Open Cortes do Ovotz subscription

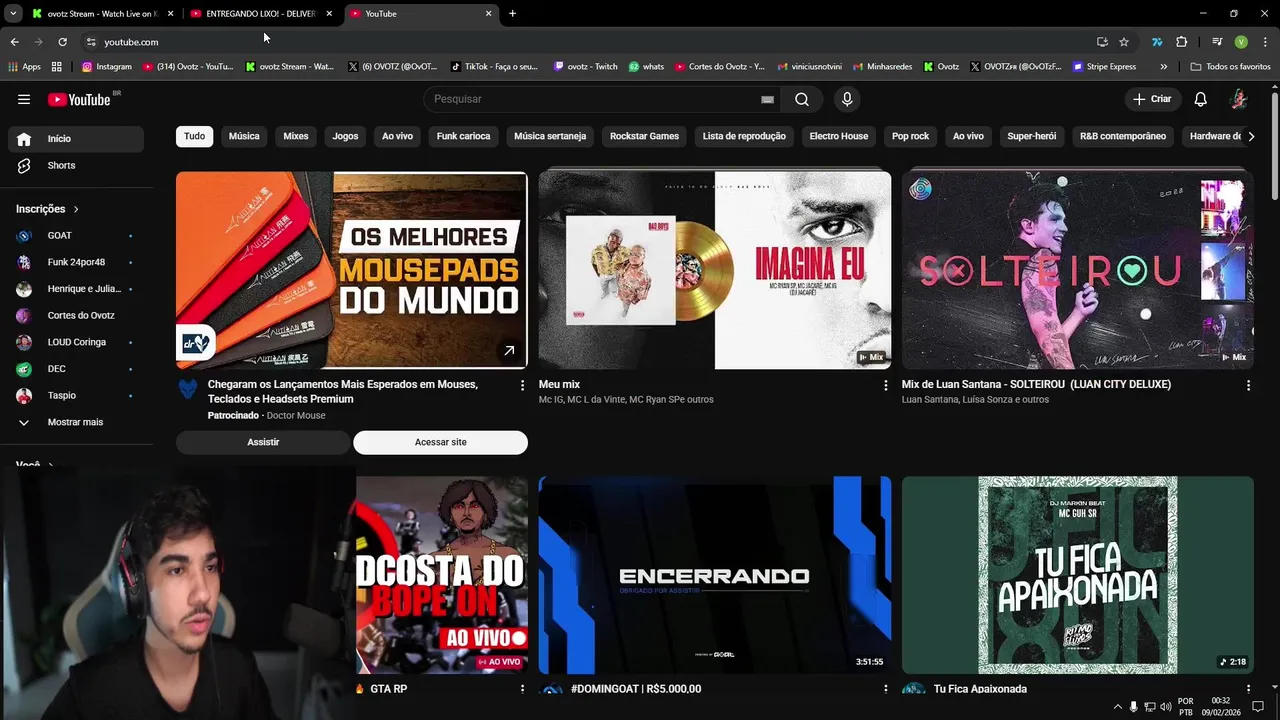click(x=76, y=315)
